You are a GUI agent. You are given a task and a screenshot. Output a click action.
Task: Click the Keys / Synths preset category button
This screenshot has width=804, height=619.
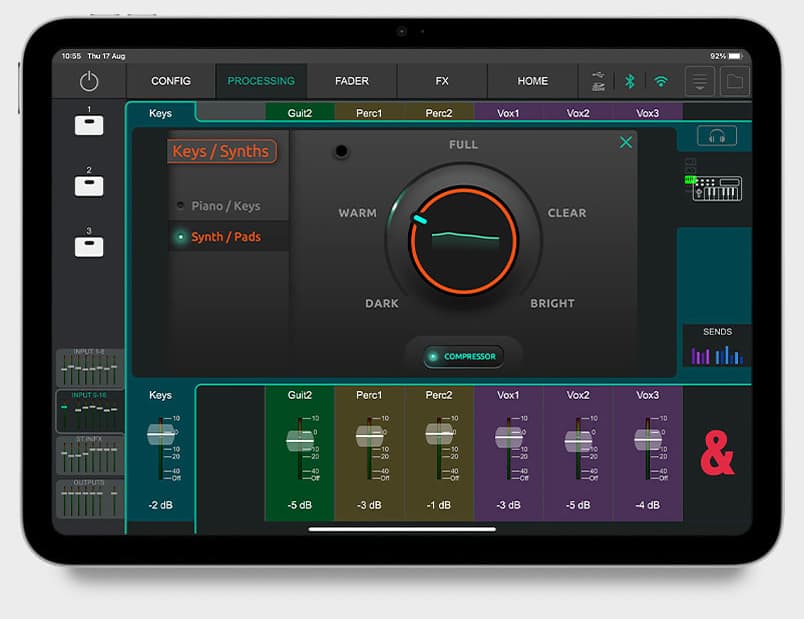(221, 151)
